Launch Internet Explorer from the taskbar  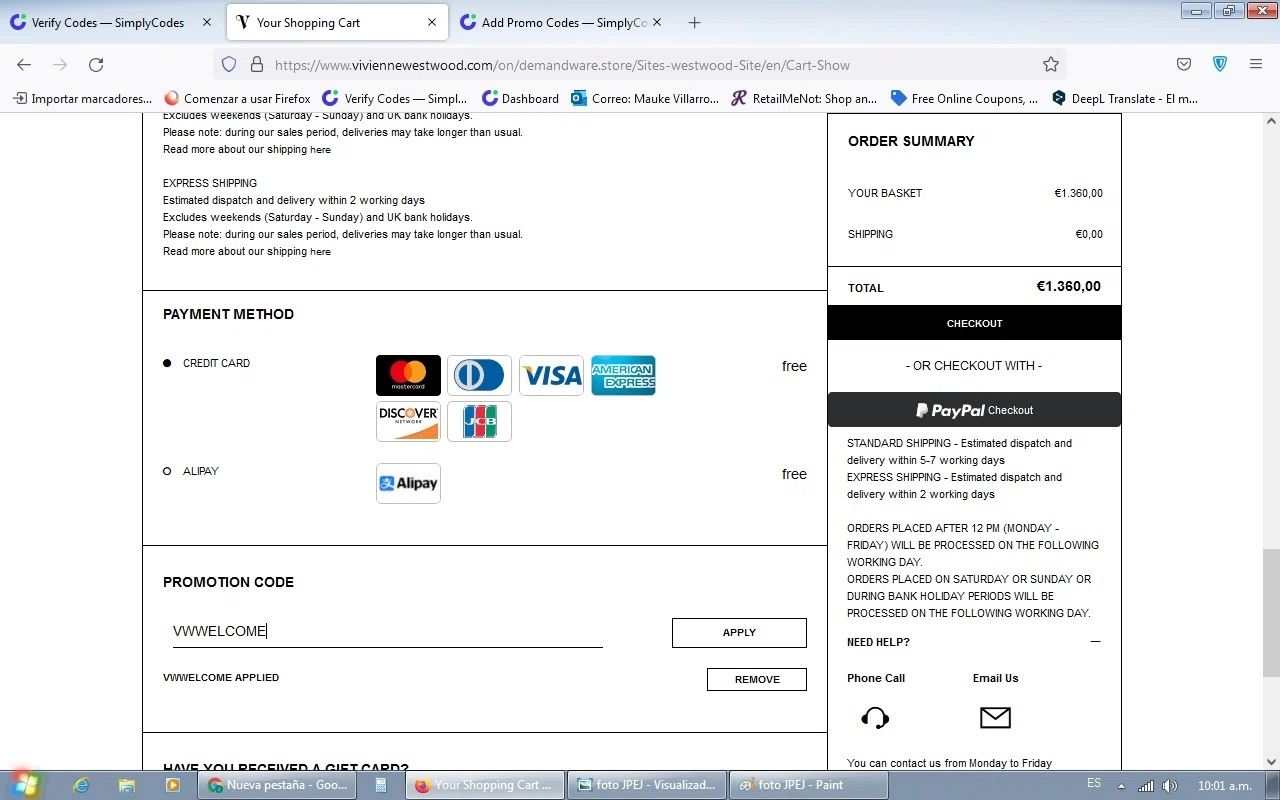click(81, 785)
